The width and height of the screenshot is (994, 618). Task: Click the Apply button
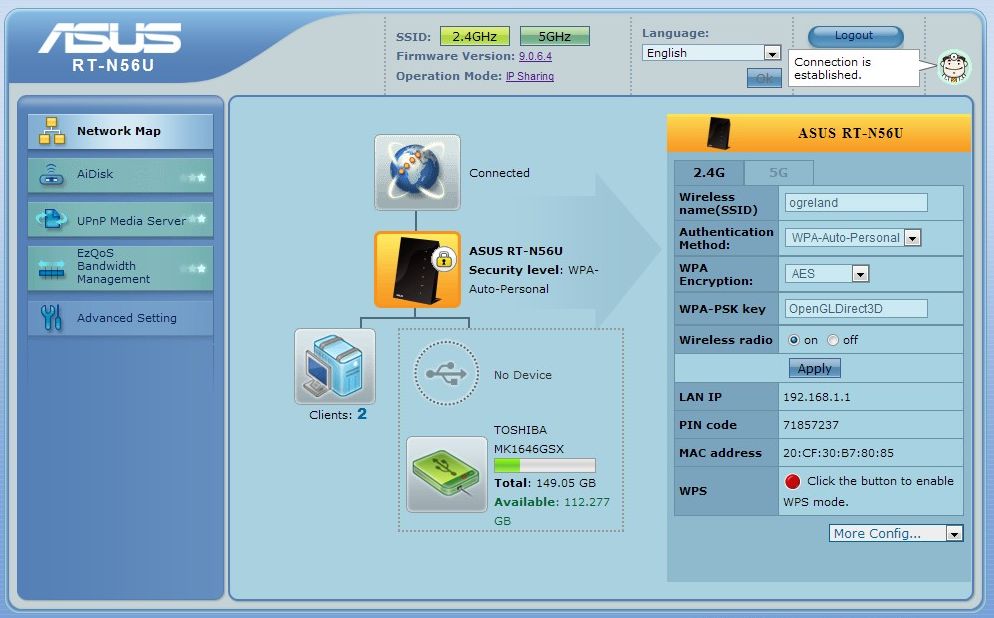(814, 368)
